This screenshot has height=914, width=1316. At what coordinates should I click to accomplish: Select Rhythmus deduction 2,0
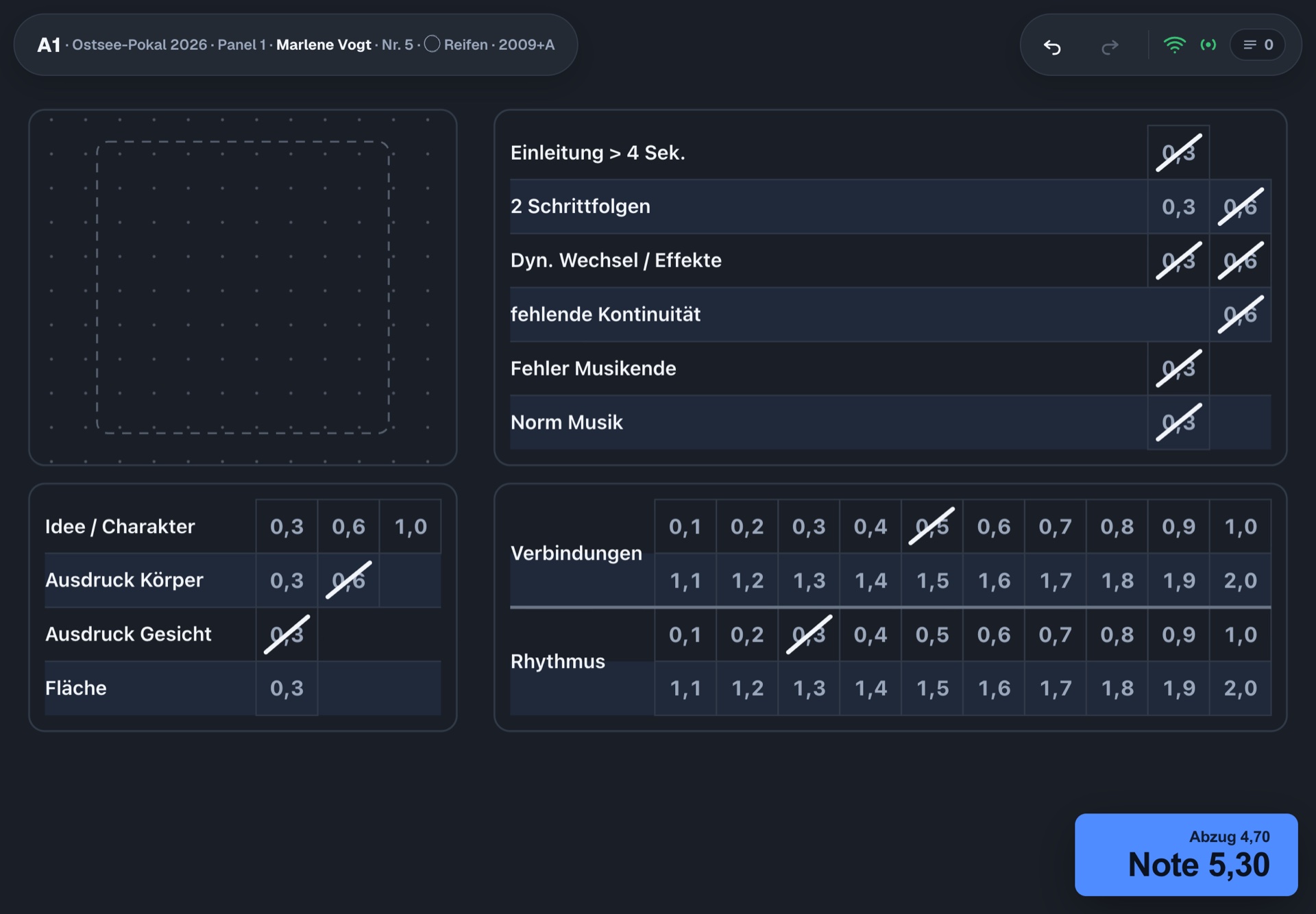click(x=1241, y=688)
